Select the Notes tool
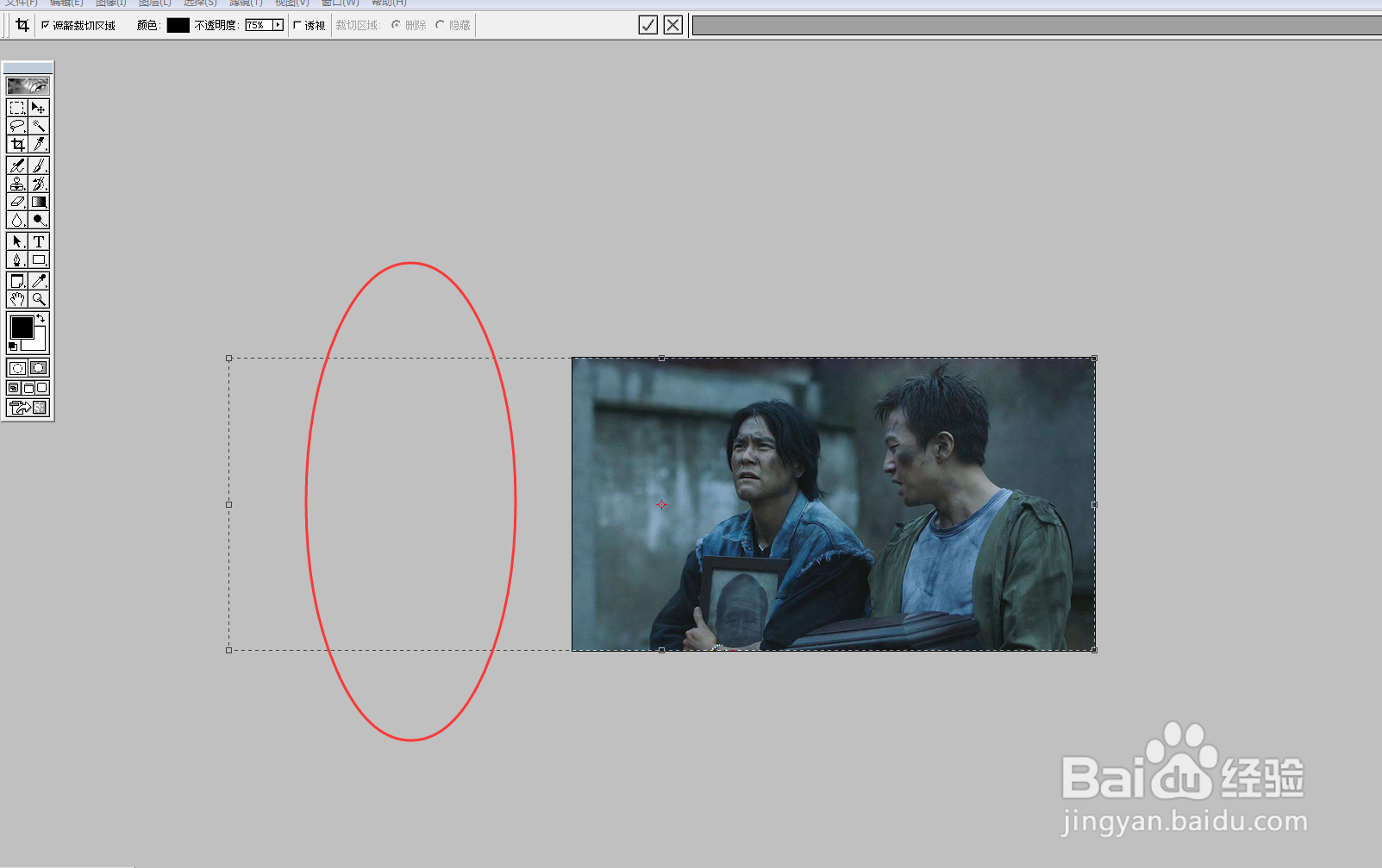This screenshot has width=1382, height=868. pos(16,281)
